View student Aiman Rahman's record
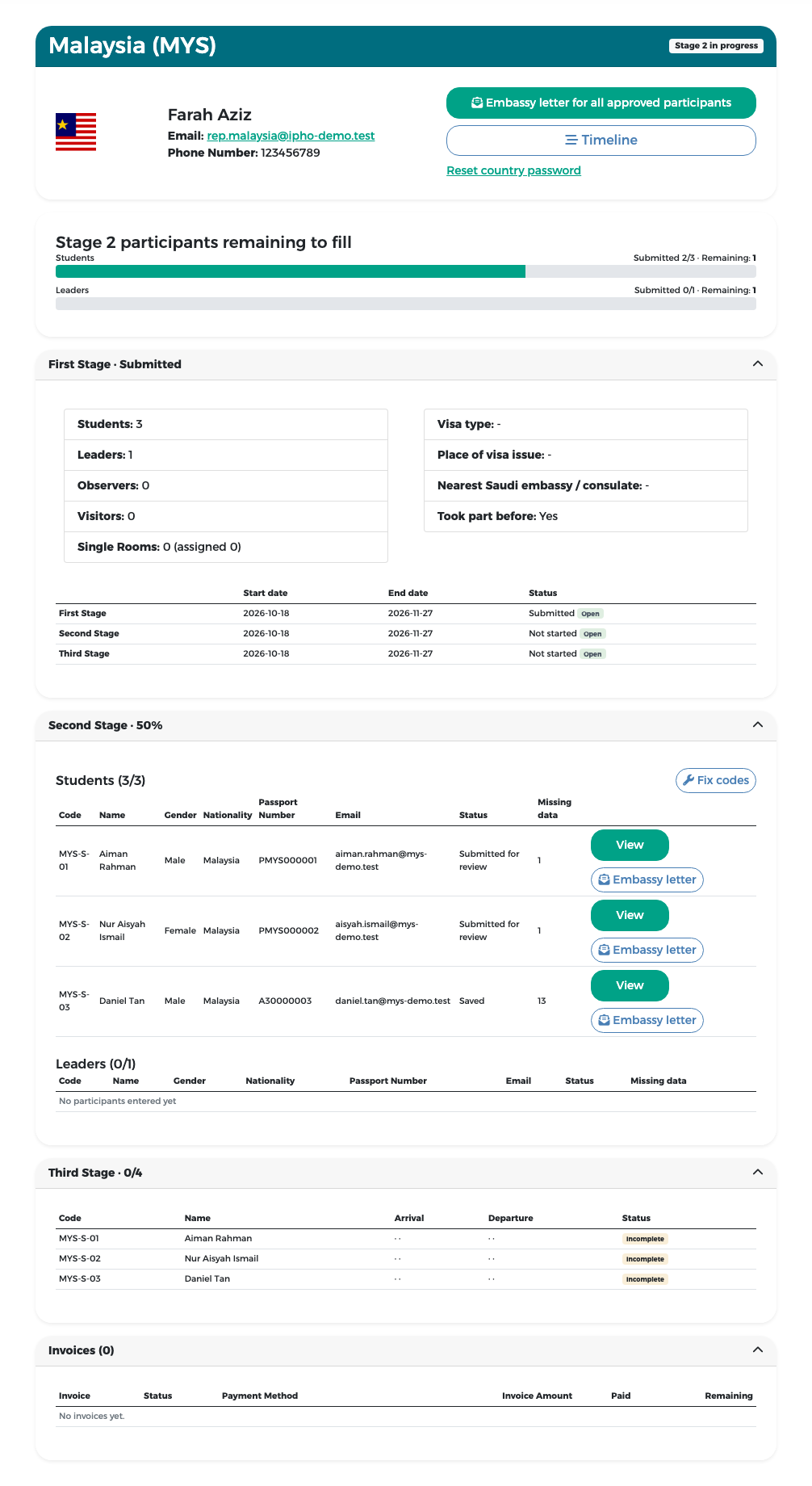This screenshot has width=812, height=1486. 630,845
